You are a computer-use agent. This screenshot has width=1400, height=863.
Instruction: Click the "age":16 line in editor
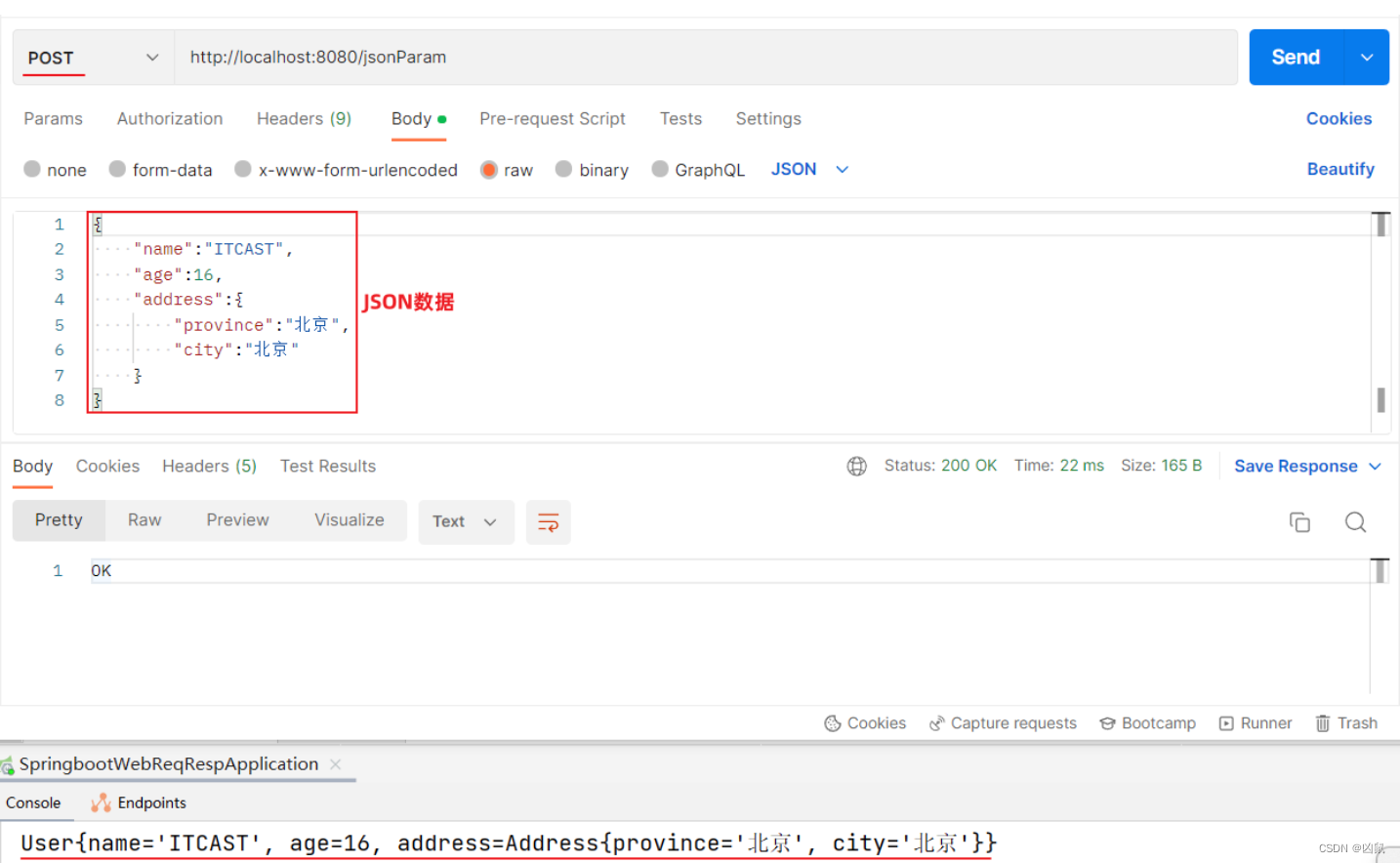click(179, 274)
